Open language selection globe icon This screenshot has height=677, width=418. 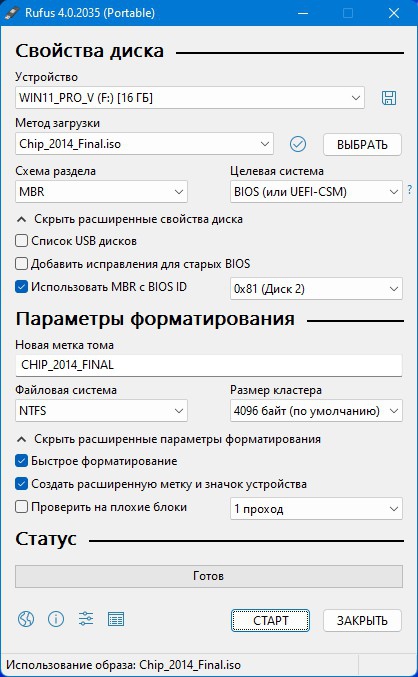click(26, 619)
